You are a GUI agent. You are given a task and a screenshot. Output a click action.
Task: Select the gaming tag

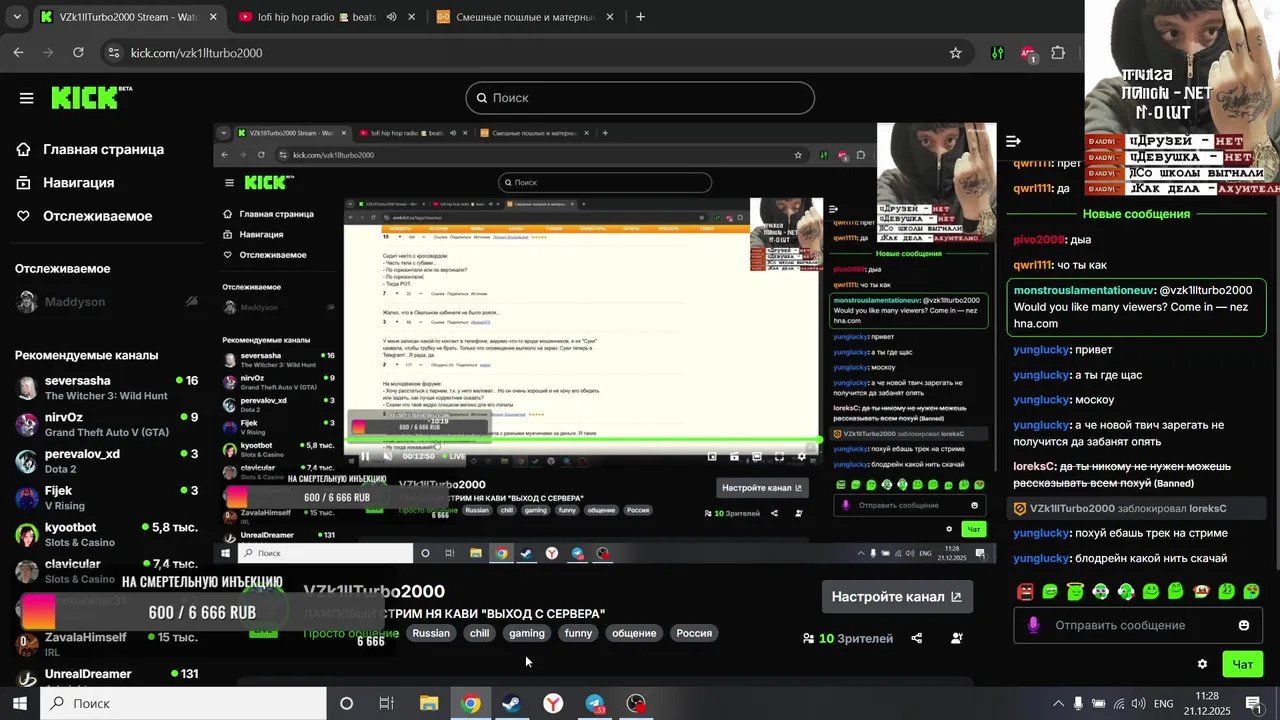coord(527,633)
